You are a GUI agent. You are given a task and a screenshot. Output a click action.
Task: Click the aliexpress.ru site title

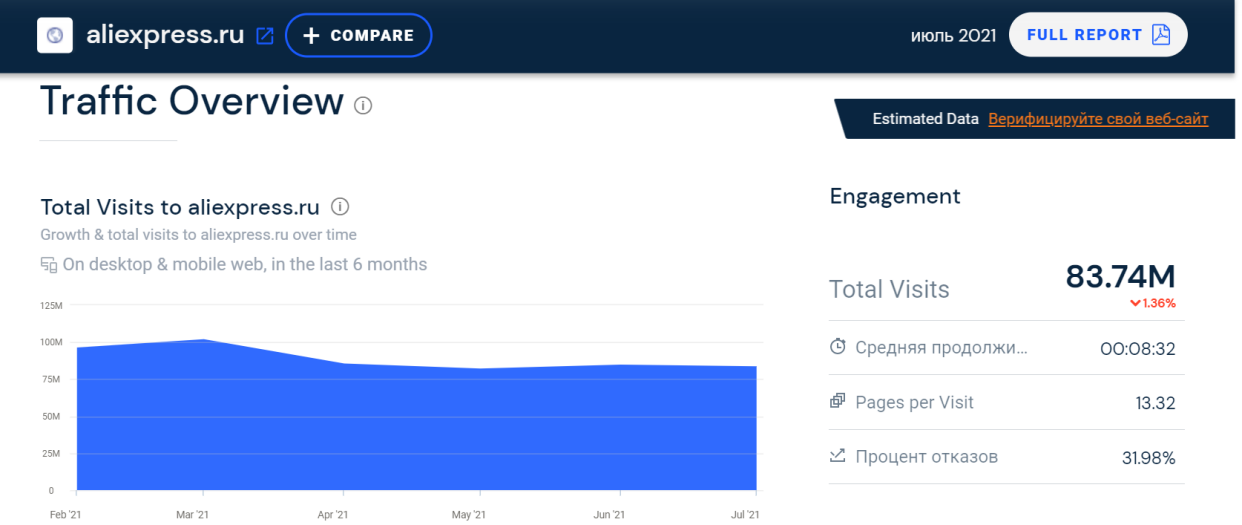coord(165,35)
